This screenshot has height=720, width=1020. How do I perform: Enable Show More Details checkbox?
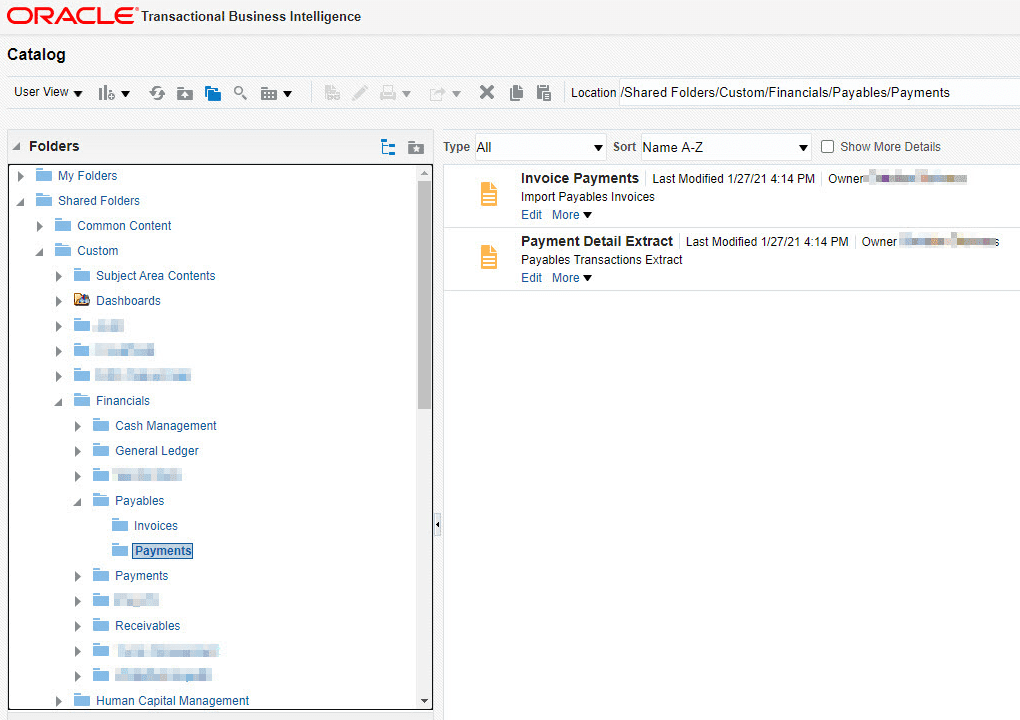click(827, 146)
